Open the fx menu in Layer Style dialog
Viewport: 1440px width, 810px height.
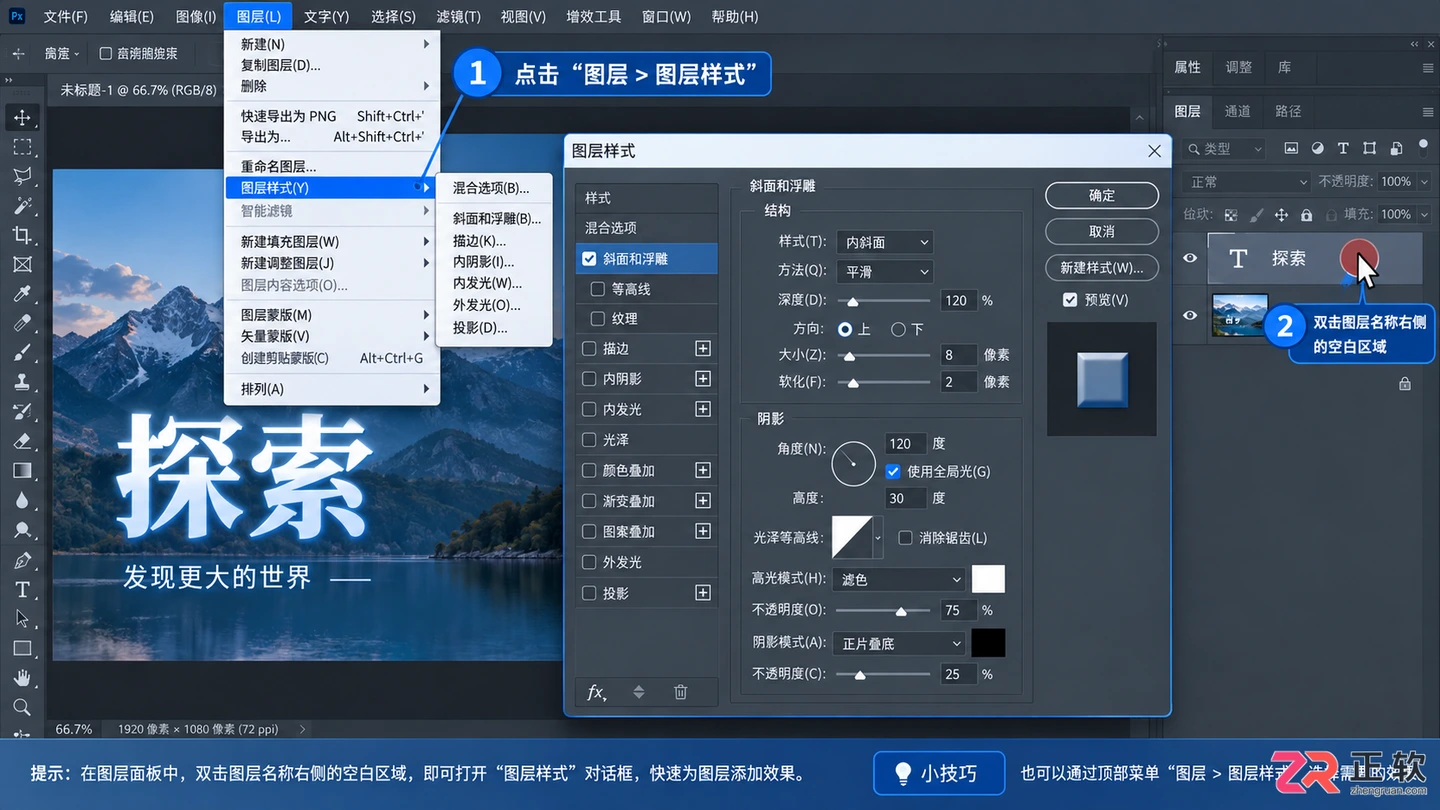(x=597, y=692)
